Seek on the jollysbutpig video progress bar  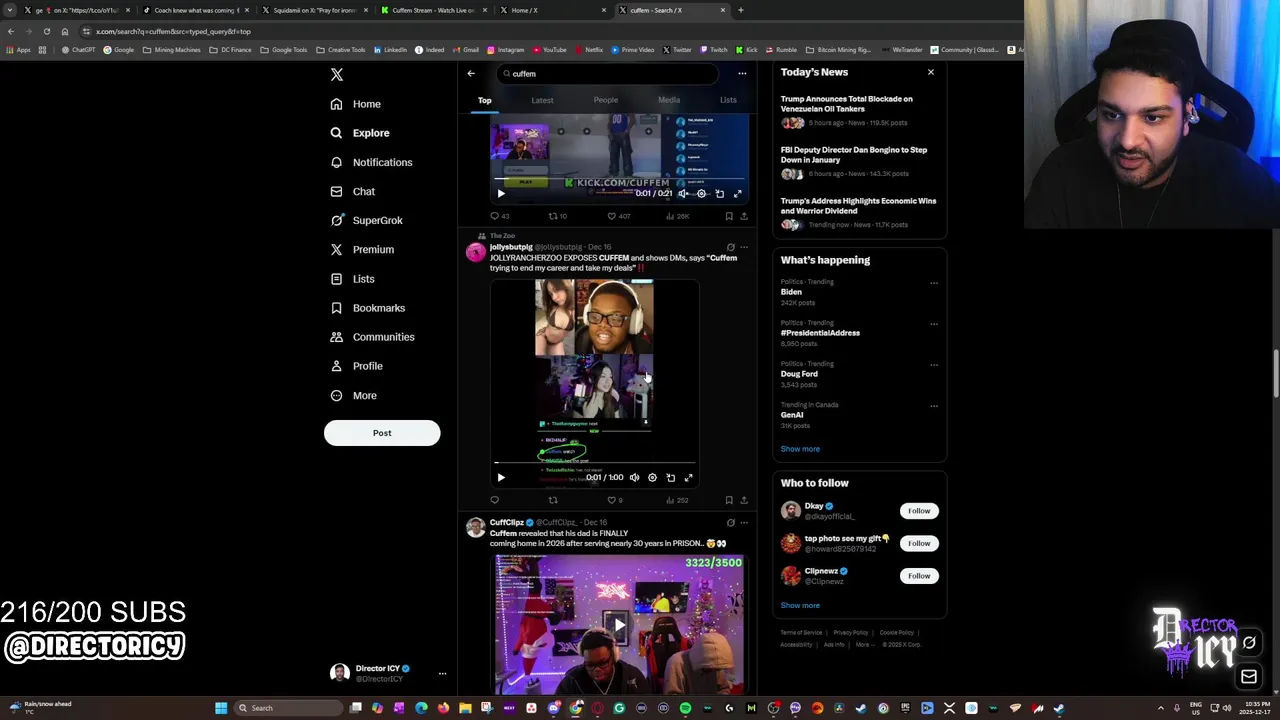[x=595, y=463]
